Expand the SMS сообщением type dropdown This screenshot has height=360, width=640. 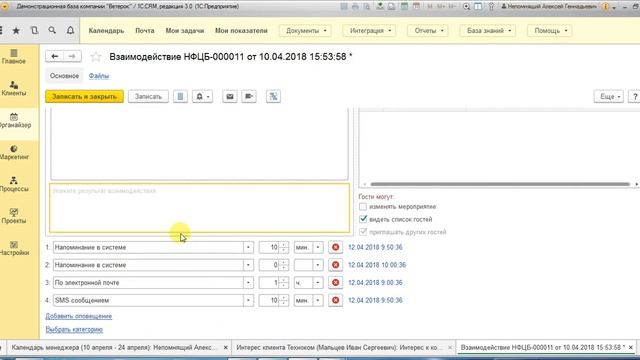pos(248,300)
